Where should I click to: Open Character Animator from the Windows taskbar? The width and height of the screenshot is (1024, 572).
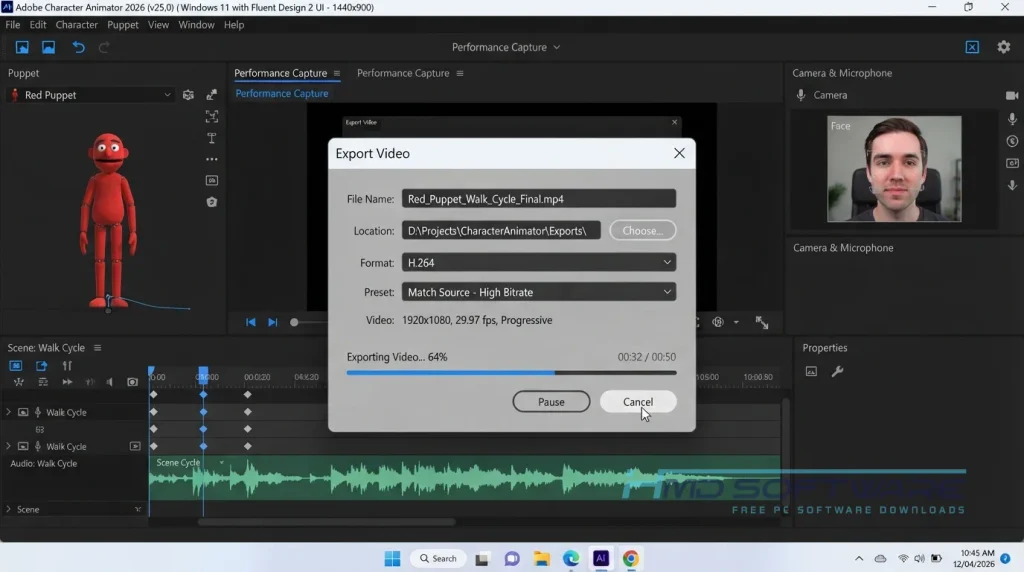(601, 558)
